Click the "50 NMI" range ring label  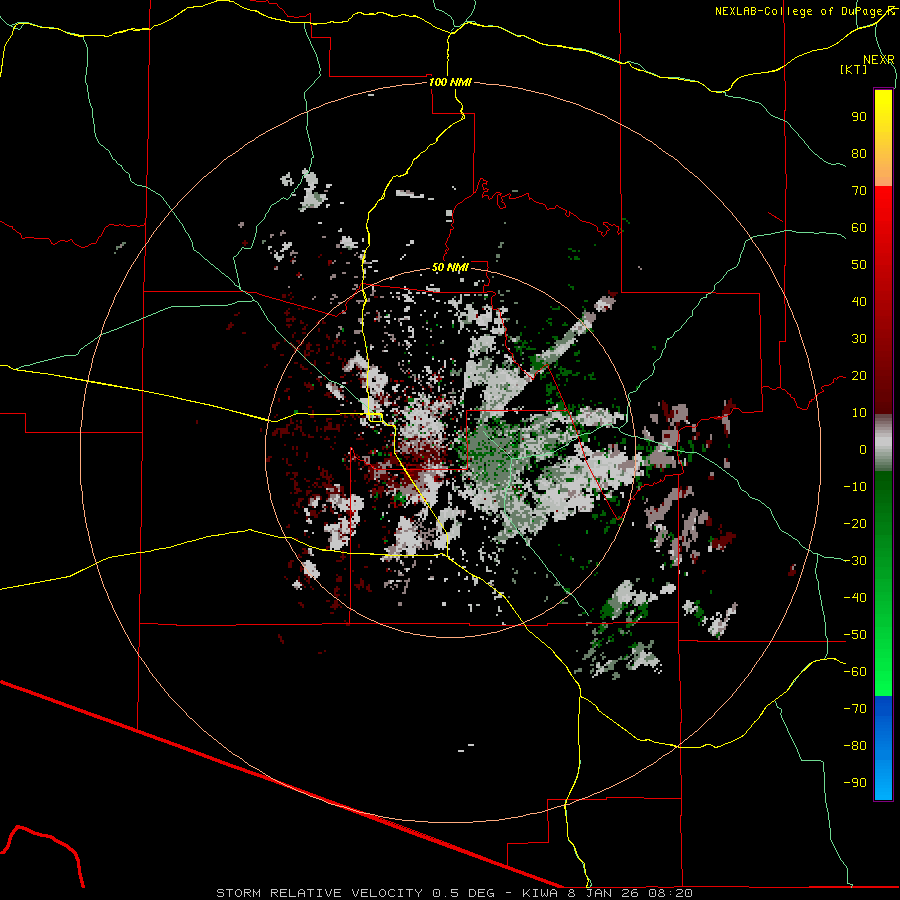tap(451, 267)
